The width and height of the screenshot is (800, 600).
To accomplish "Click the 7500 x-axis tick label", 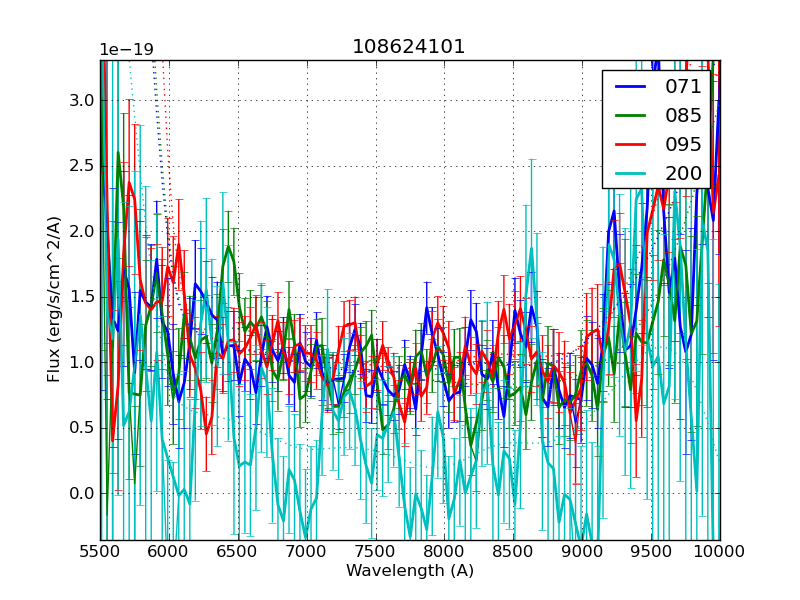I will coord(376,551).
